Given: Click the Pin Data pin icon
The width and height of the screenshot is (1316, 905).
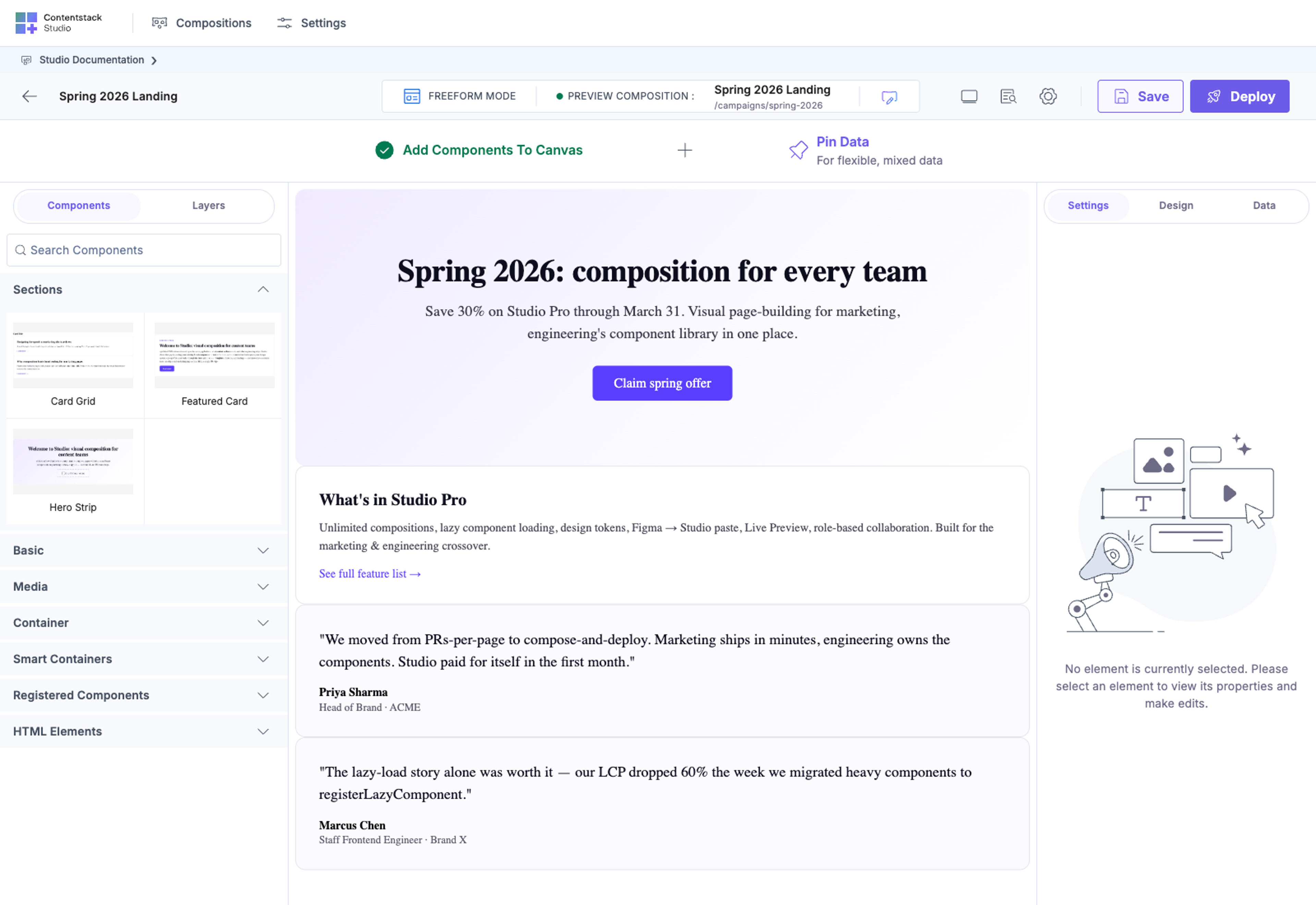Looking at the screenshot, I should (x=799, y=150).
